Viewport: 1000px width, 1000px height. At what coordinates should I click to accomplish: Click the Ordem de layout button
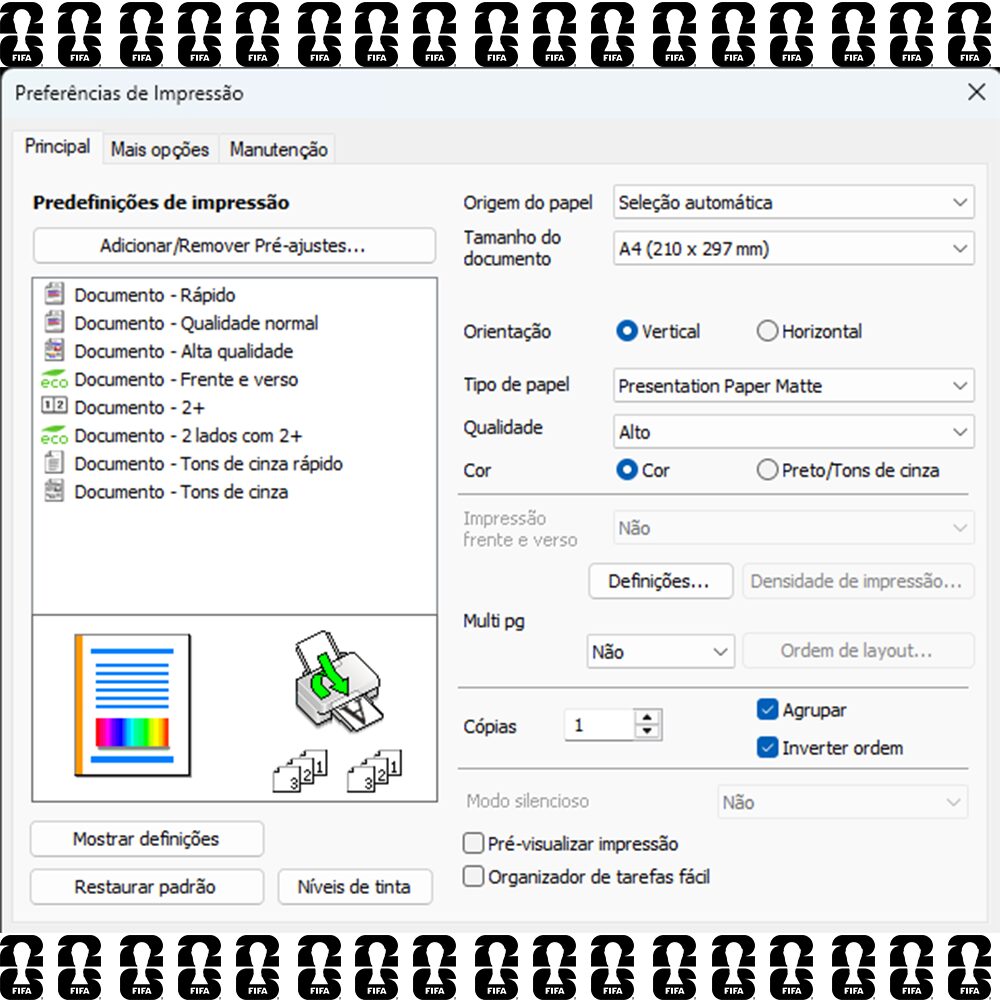tap(858, 651)
